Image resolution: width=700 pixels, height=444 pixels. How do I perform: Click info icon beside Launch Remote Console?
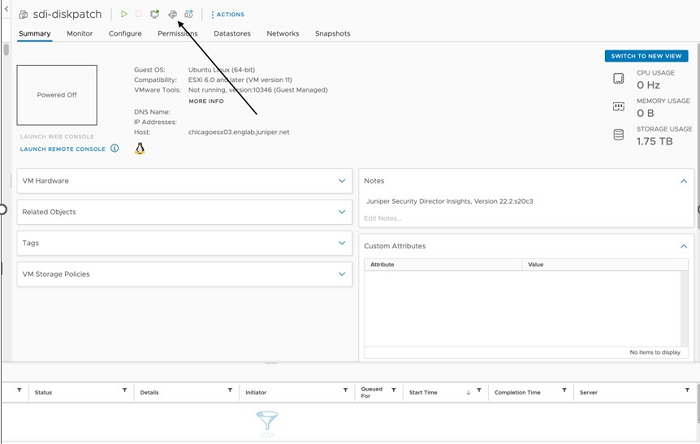click(x=115, y=148)
